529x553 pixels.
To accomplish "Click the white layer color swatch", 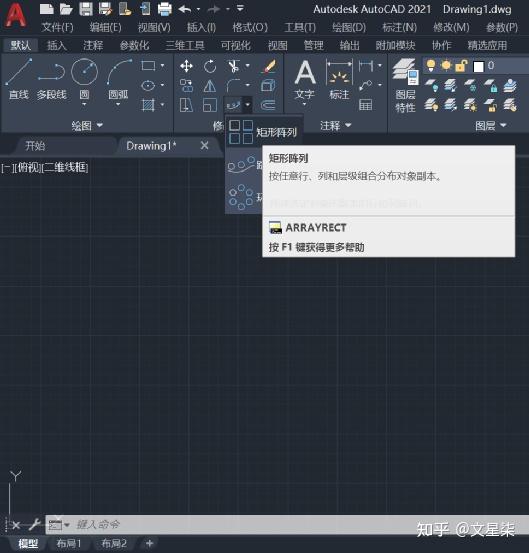I will click(478, 66).
